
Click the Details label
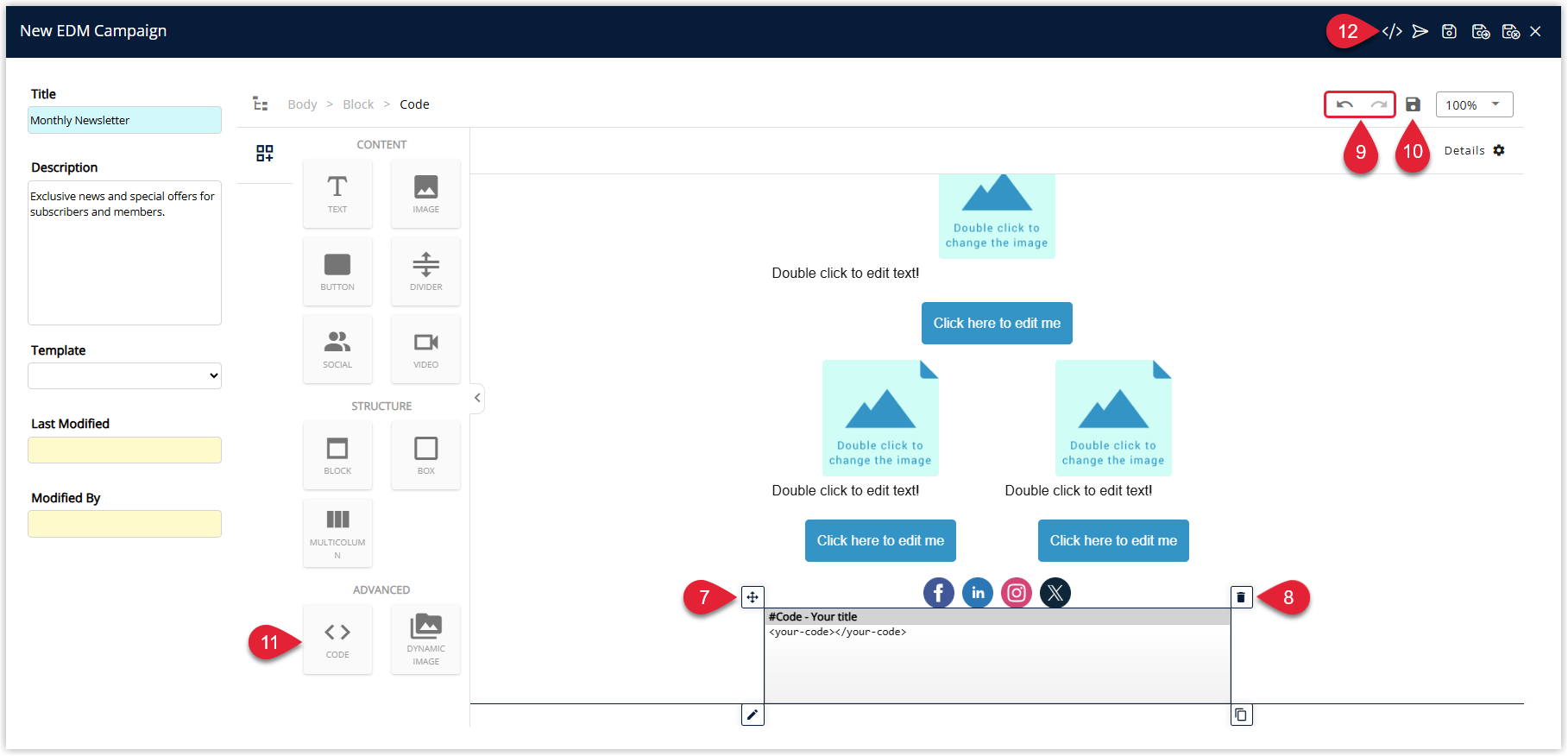[x=1464, y=150]
